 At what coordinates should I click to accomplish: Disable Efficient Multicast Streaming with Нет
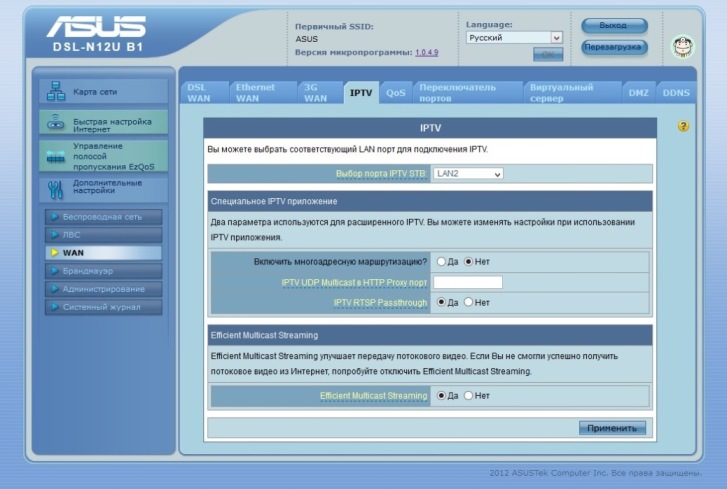coord(469,395)
